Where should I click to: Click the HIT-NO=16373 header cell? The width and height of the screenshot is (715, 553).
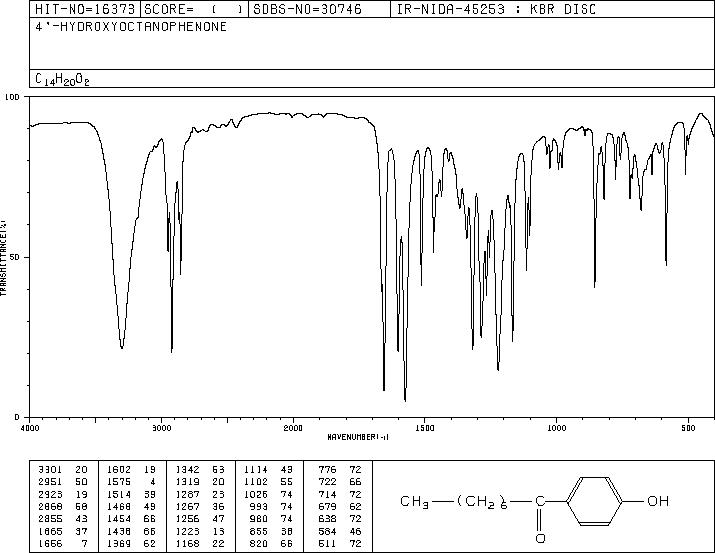pos(85,9)
